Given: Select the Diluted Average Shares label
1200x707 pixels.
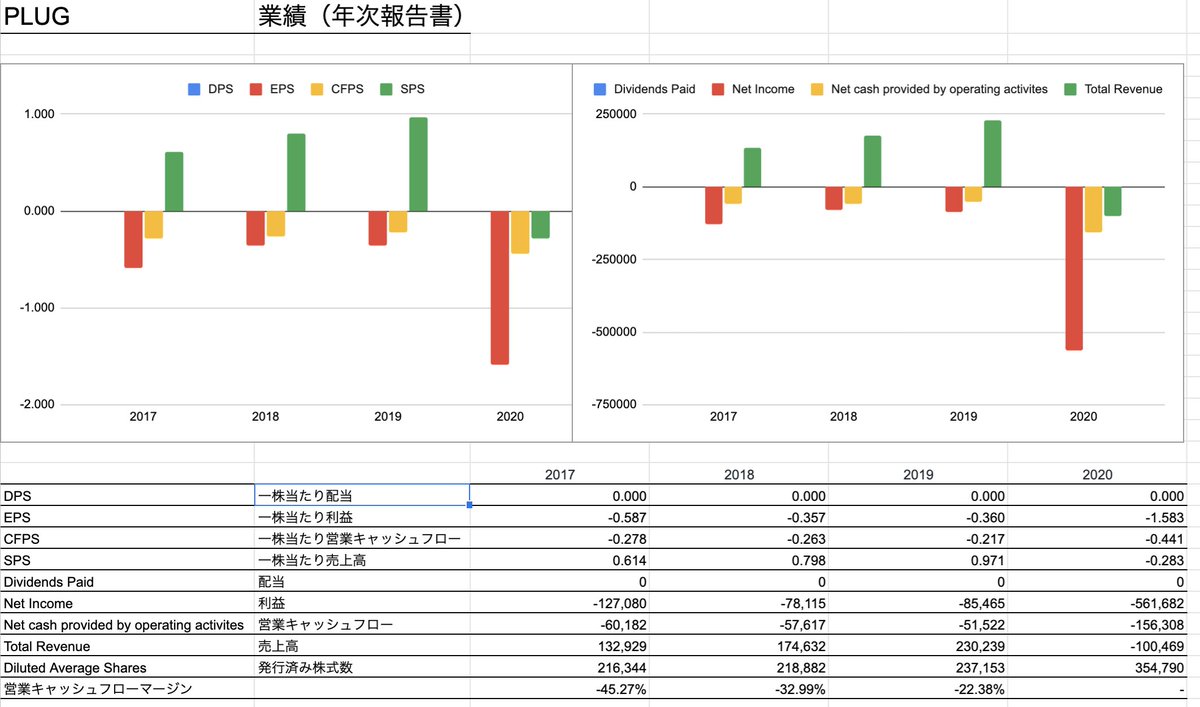Looking at the screenshot, I should 127,668.
